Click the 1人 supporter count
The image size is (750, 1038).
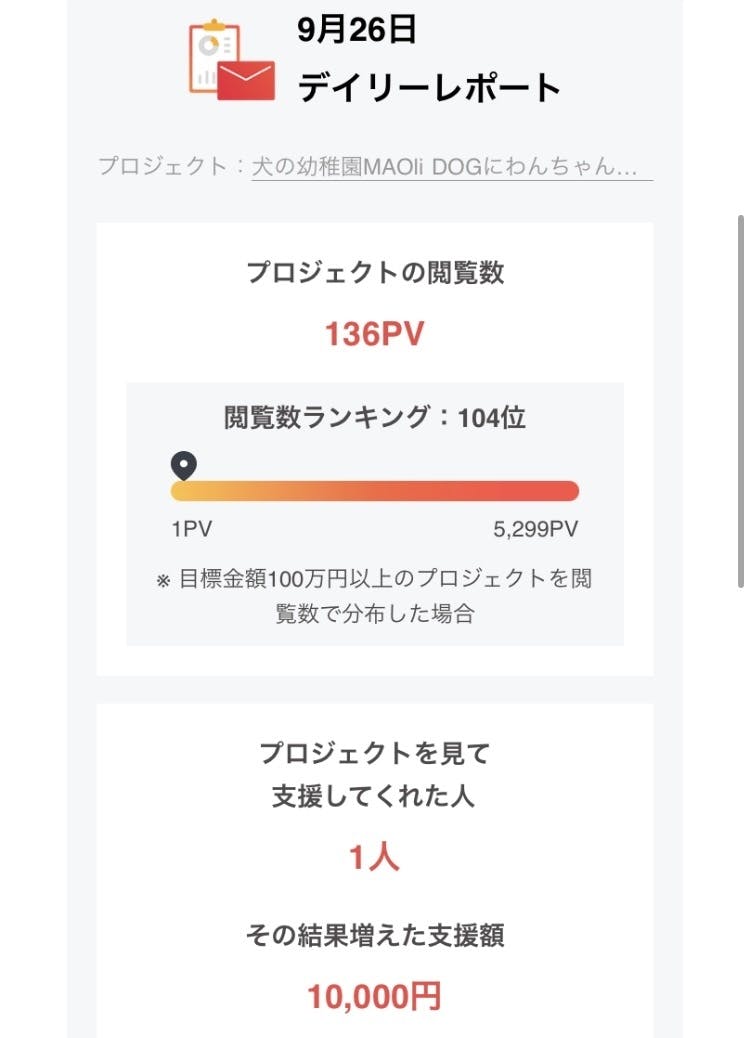click(374, 858)
